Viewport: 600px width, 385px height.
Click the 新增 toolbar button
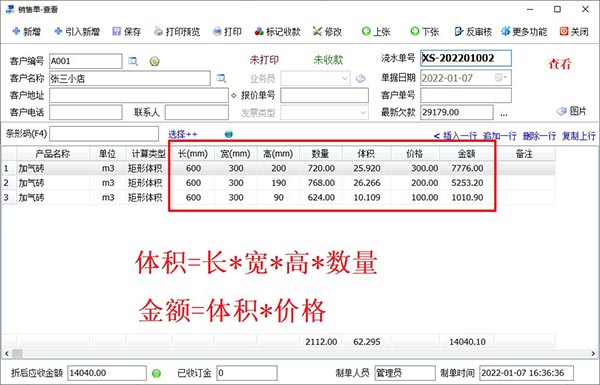tap(27, 31)
